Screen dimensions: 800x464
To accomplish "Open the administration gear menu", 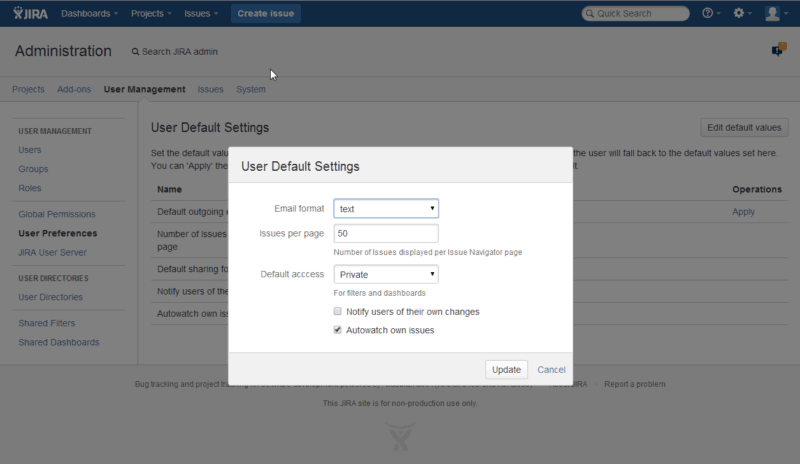I will [742, 13].
